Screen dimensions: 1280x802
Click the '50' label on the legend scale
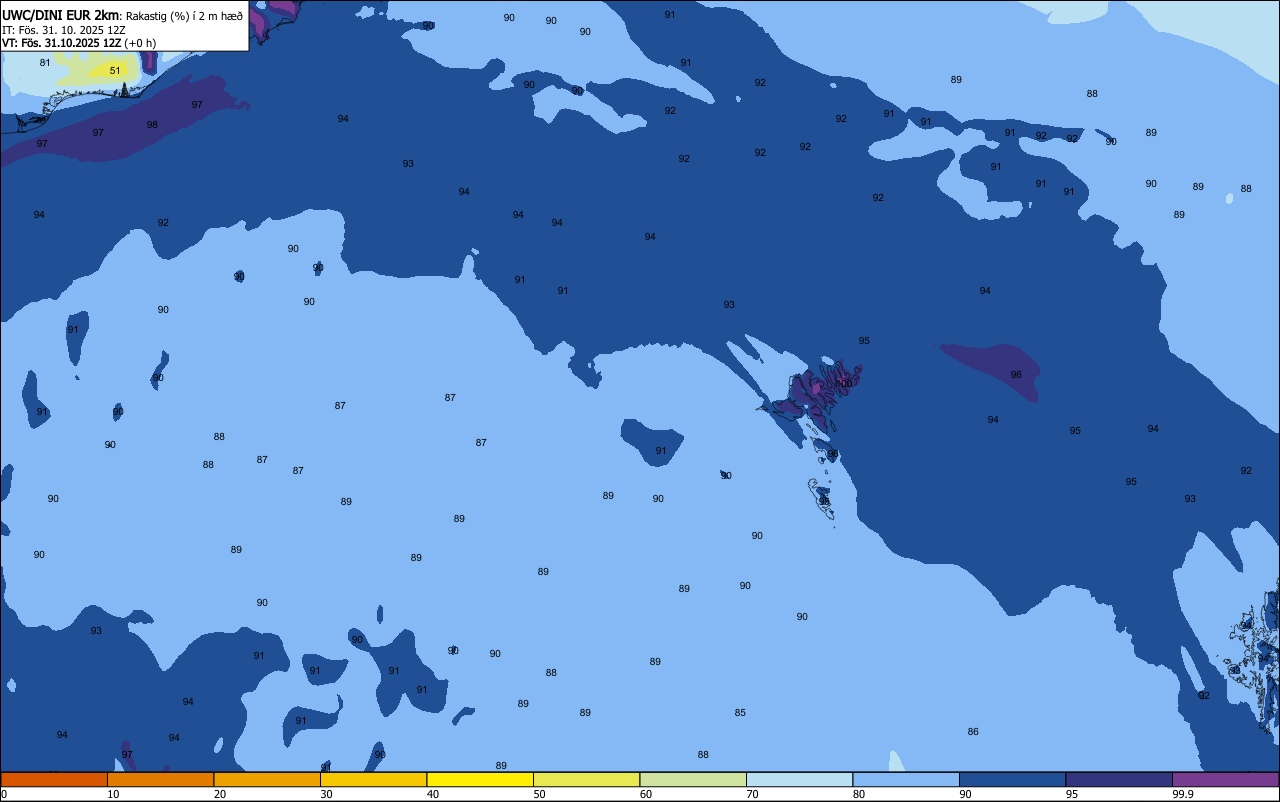click(539, 794)
